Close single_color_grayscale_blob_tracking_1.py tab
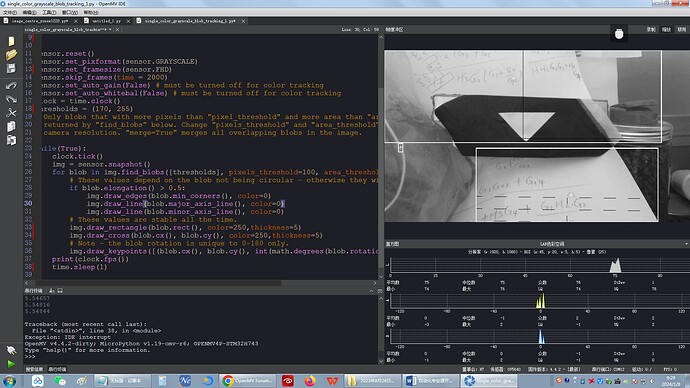This screenshot has width=690, height=388. tap(243, 21)
